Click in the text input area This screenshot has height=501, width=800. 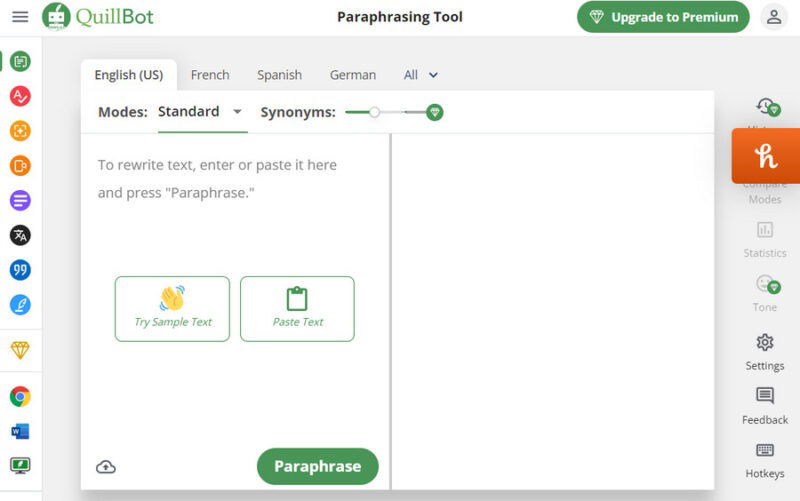click(235, 204)
